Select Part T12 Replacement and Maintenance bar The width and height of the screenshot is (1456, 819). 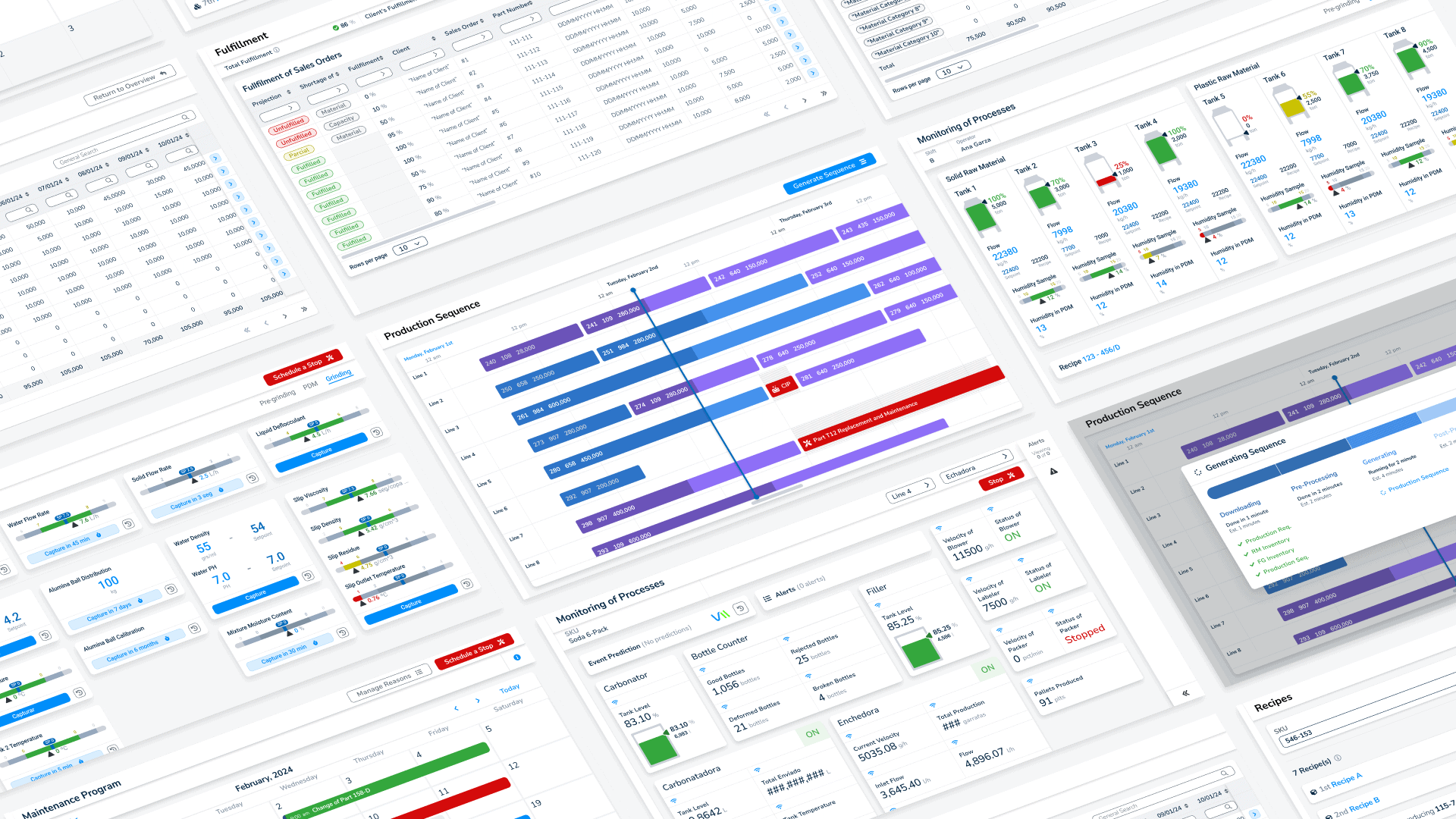click(901, 407)
